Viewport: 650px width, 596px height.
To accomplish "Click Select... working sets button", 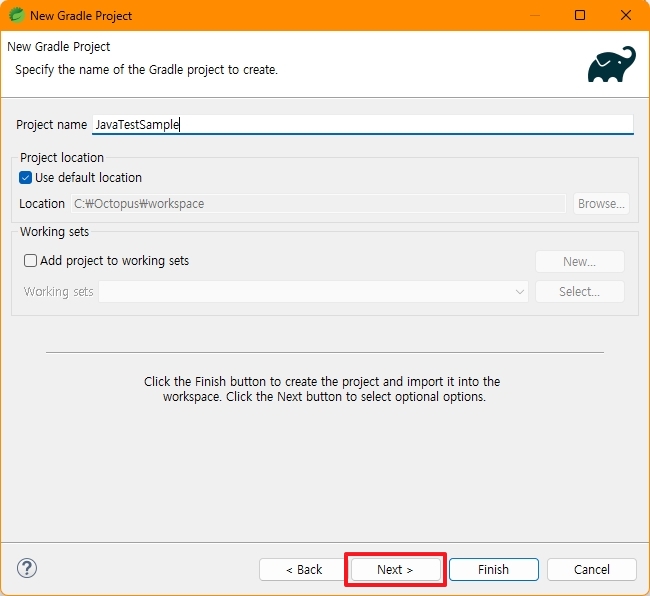I will pos(580,291).
